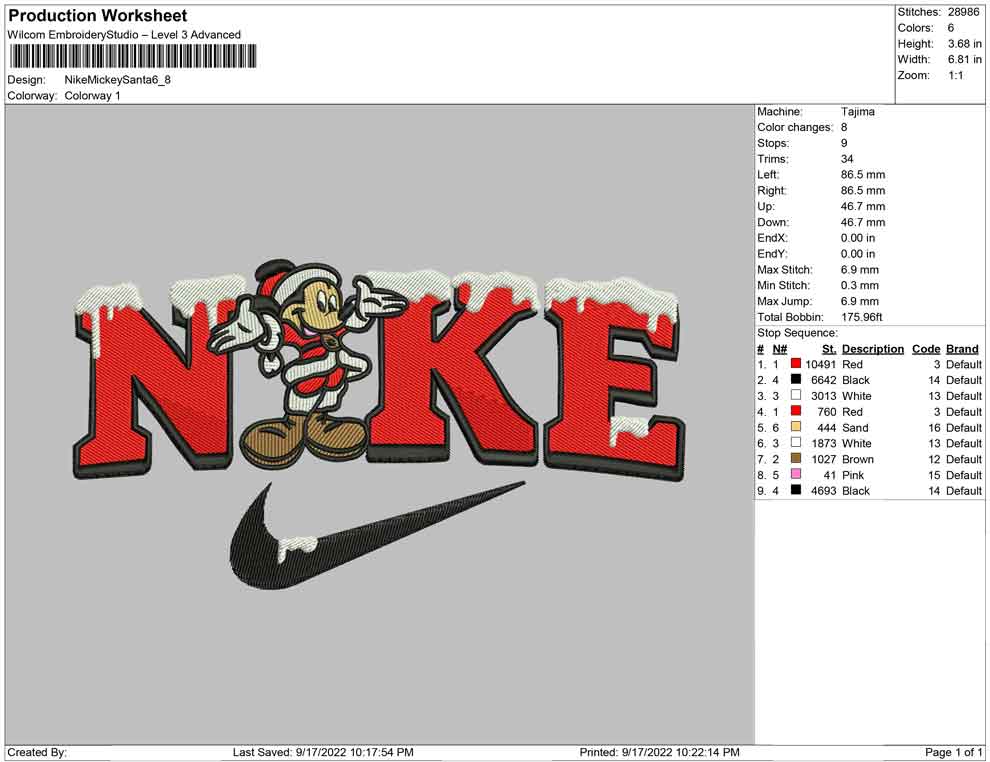Click the Pink description in stop 8

[852, 475]
